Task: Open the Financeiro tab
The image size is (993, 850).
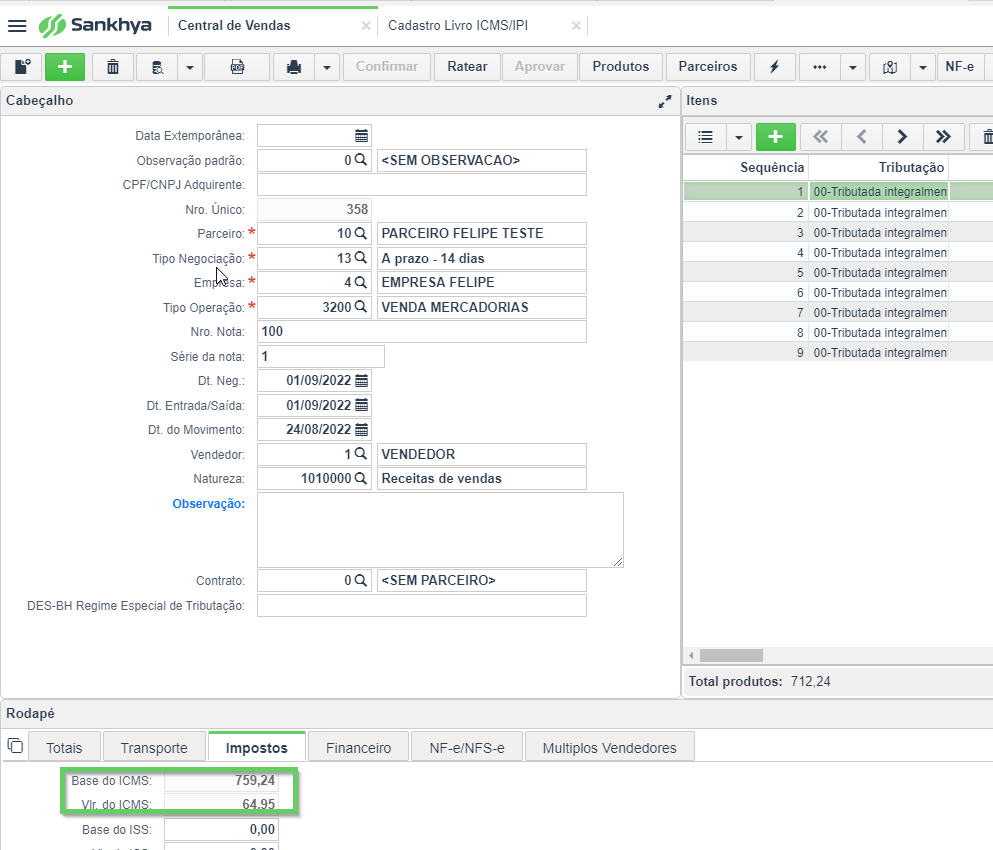Action: point(358,748)
